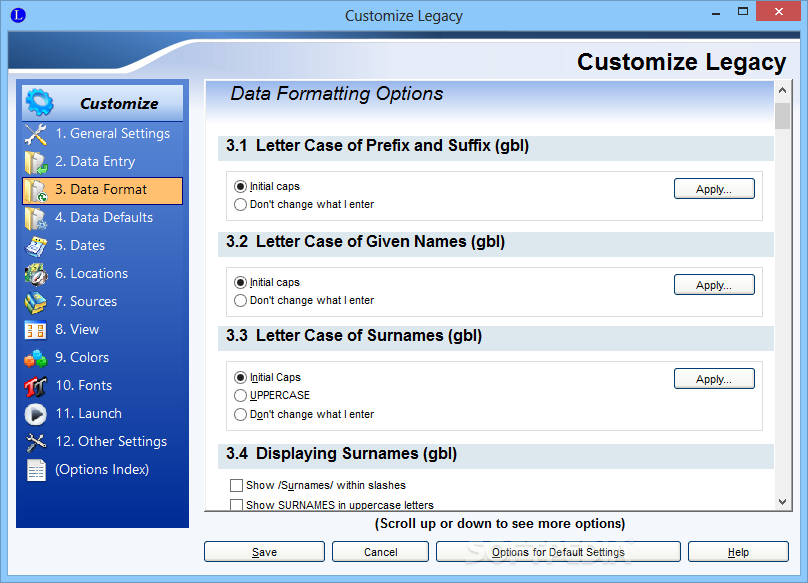Click the Help button
The width and height of the screenshot is (808, 583).
pyautogui.click(x=738, y=552)
